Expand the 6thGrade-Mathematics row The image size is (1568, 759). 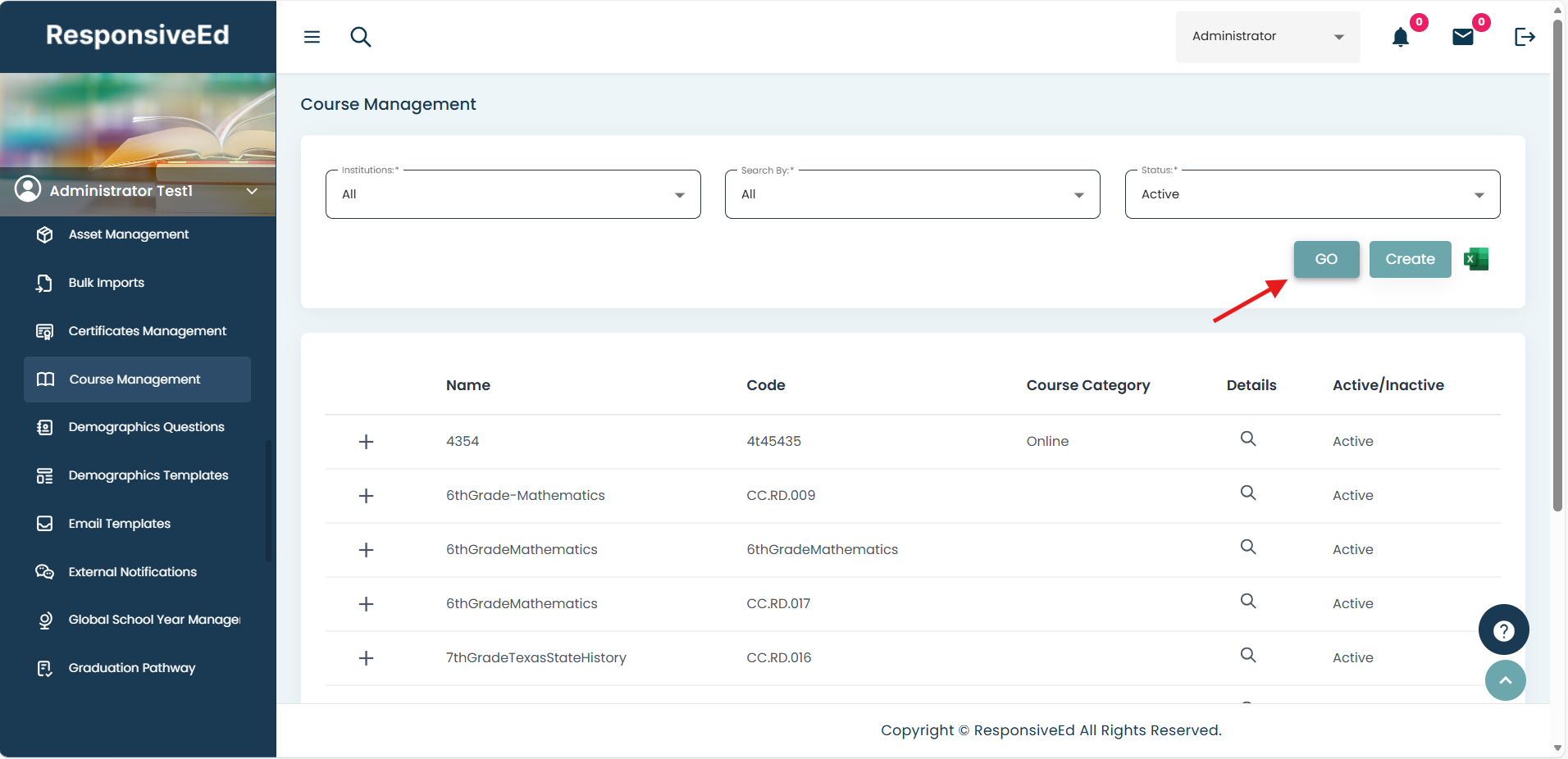coord(367,496)
